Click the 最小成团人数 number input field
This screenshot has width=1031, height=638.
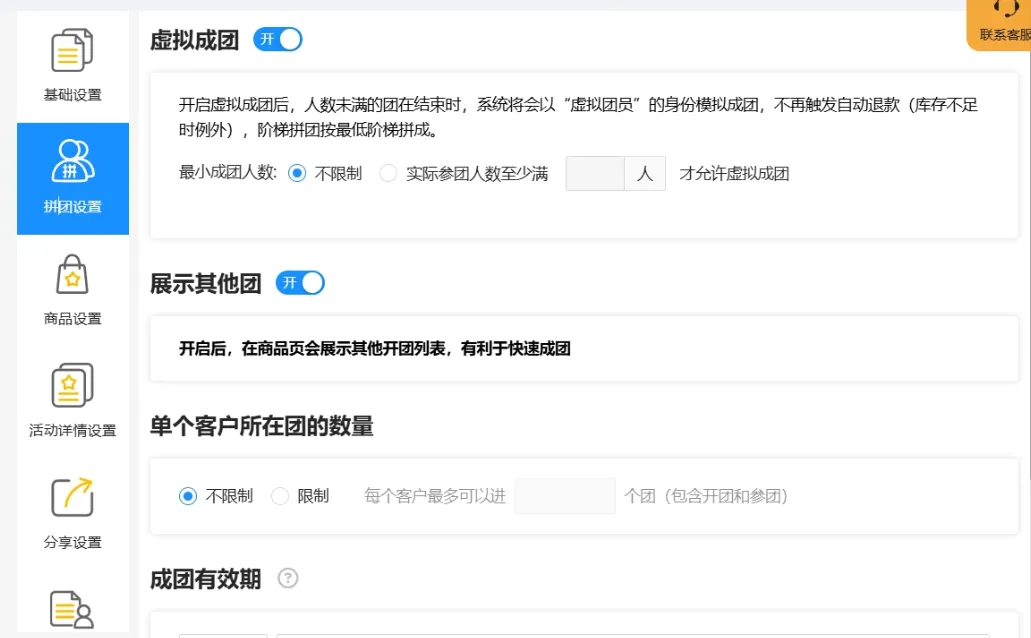pos(595,174)
